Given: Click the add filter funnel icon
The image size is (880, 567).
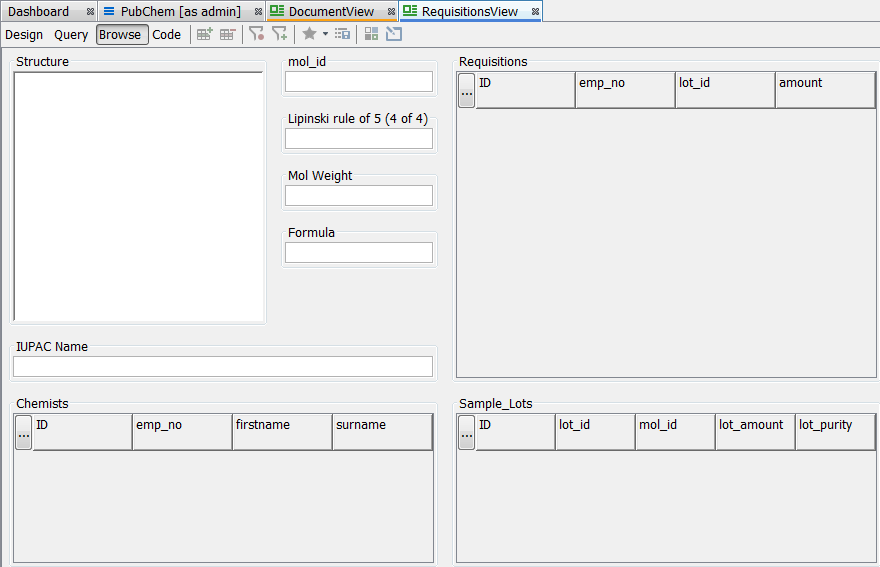Looking at the screenshot, I should (280, 34).
